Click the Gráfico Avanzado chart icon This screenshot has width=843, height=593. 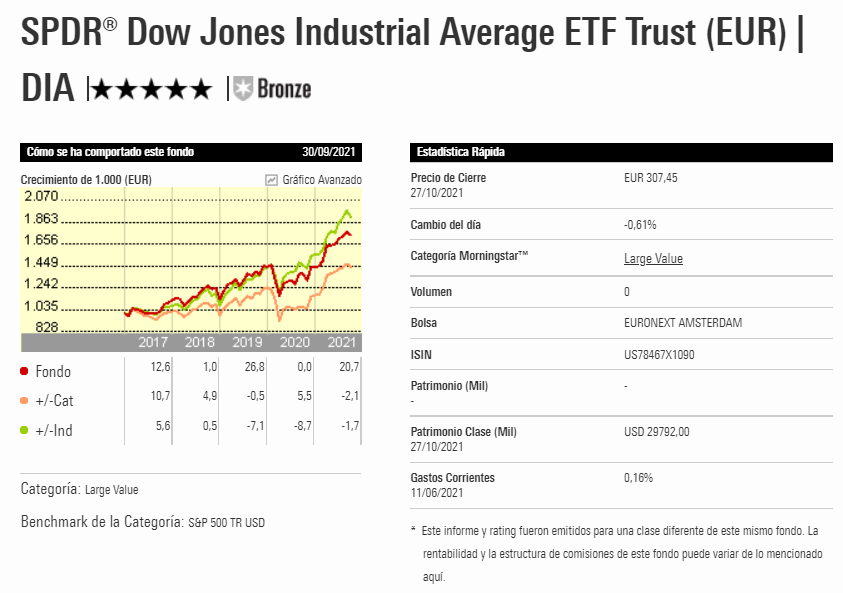271,180
